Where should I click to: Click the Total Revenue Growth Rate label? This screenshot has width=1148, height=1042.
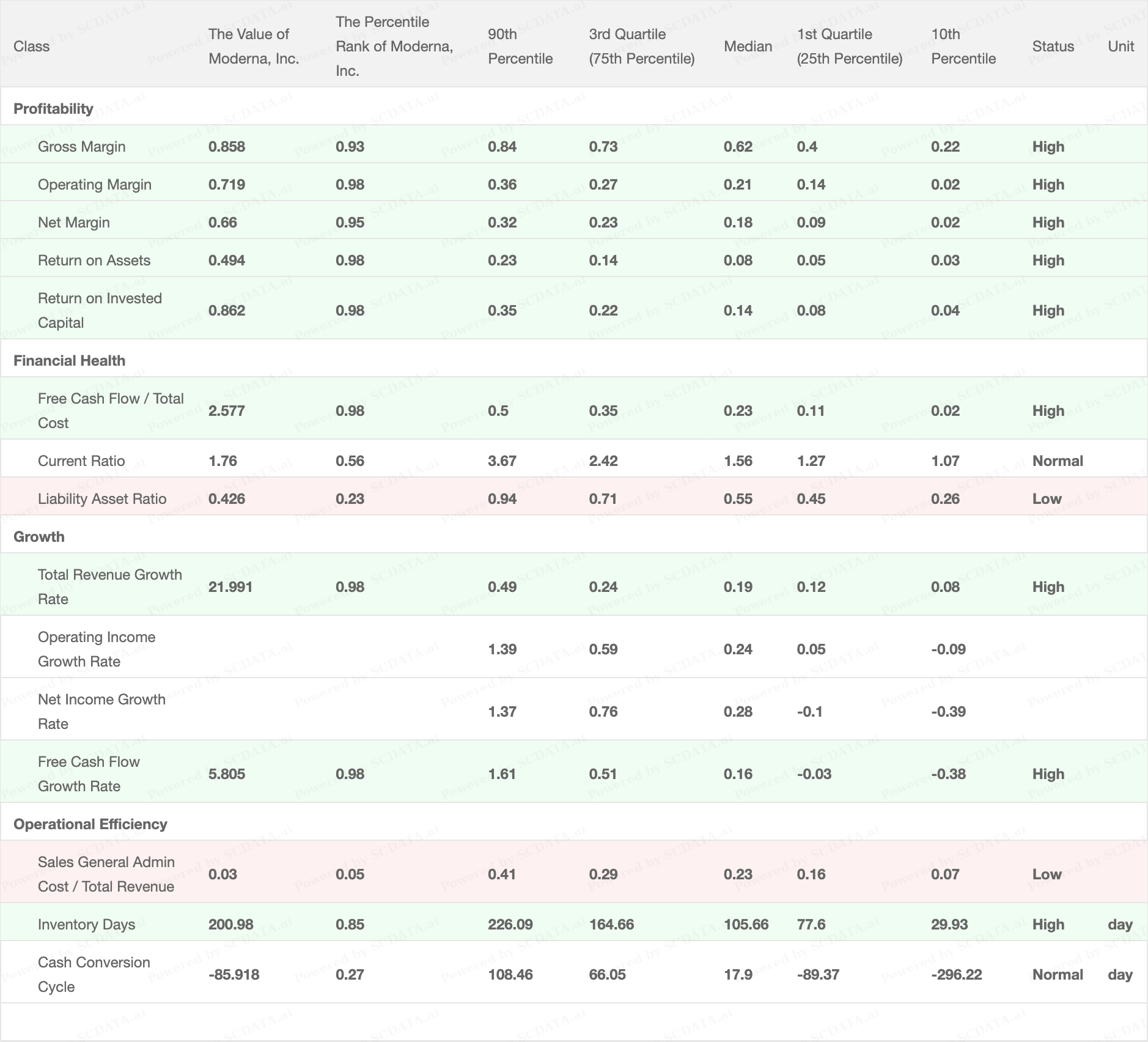point(109,587)
